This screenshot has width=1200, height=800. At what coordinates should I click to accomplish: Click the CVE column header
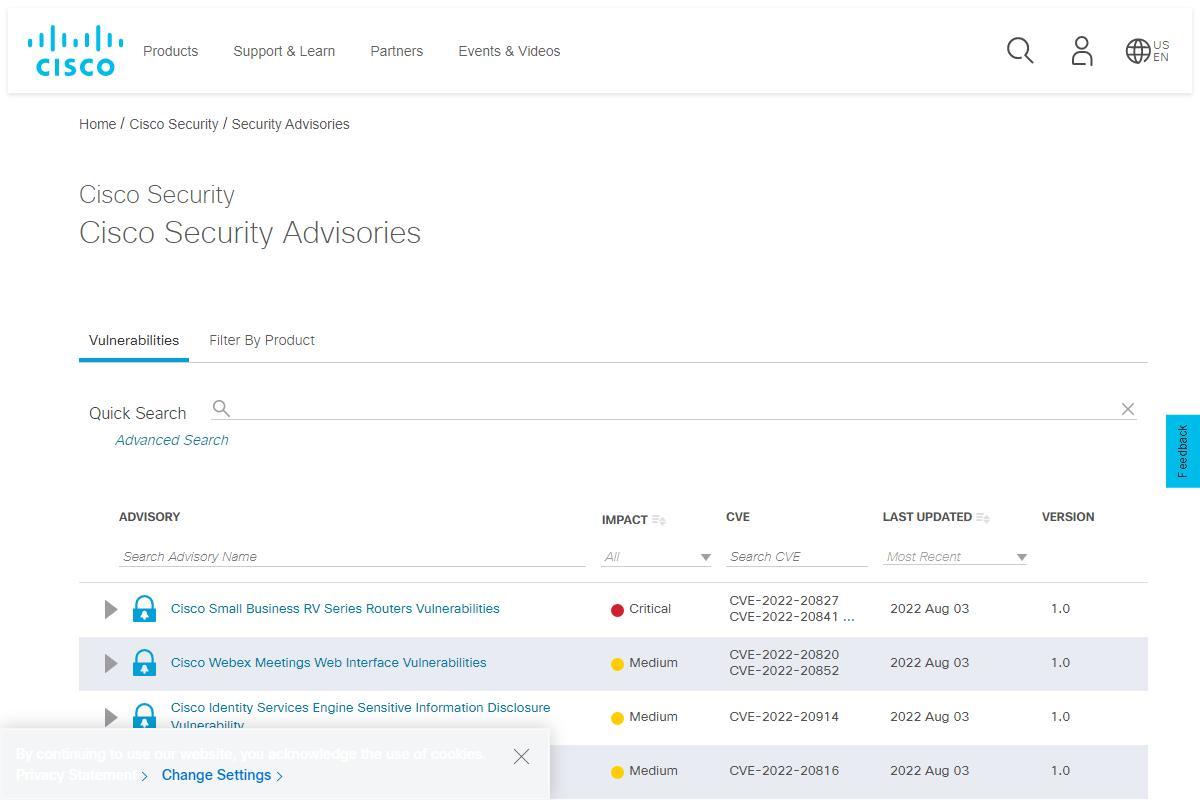738,517
